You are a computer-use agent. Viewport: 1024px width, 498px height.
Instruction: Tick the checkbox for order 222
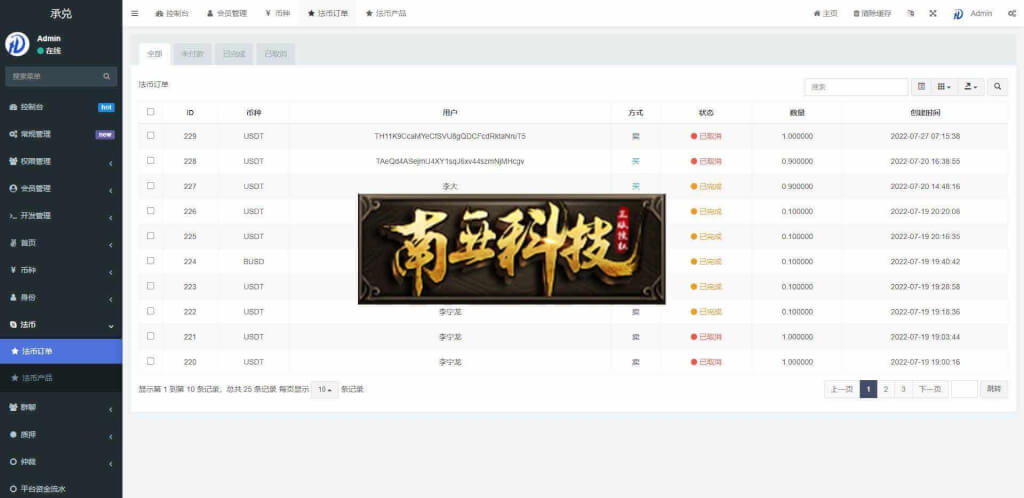tap(151, 311)
